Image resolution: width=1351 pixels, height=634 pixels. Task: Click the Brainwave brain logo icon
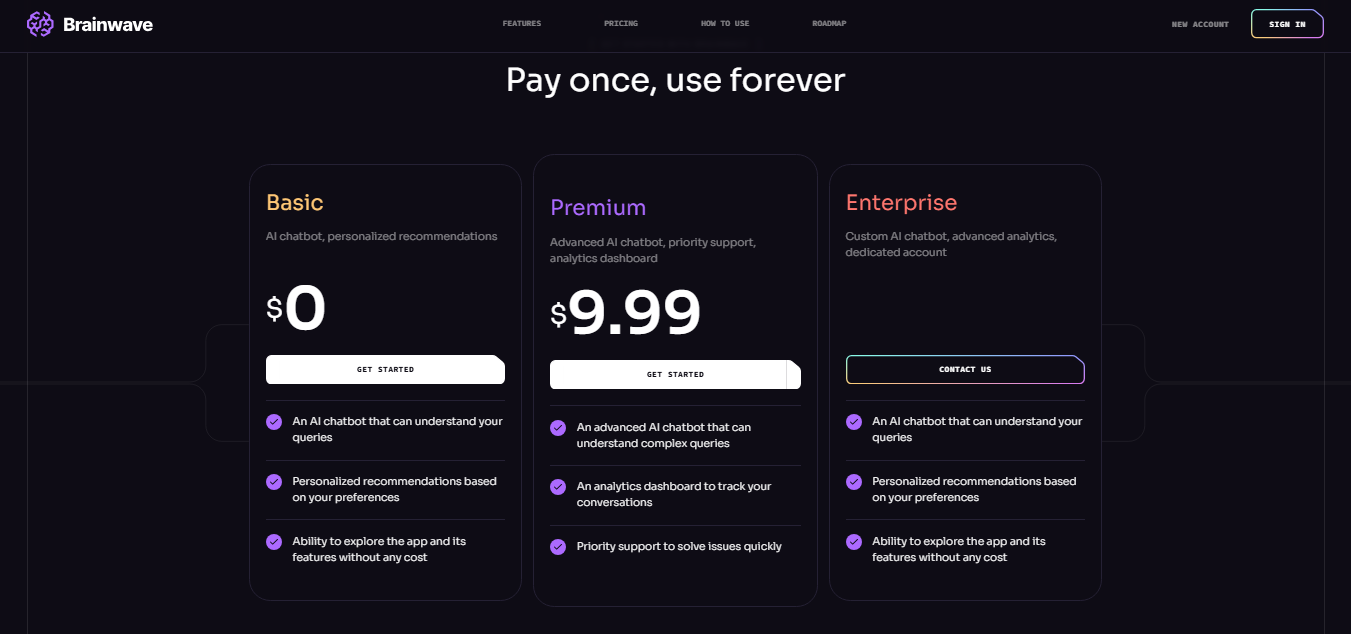tap(40, 24)
